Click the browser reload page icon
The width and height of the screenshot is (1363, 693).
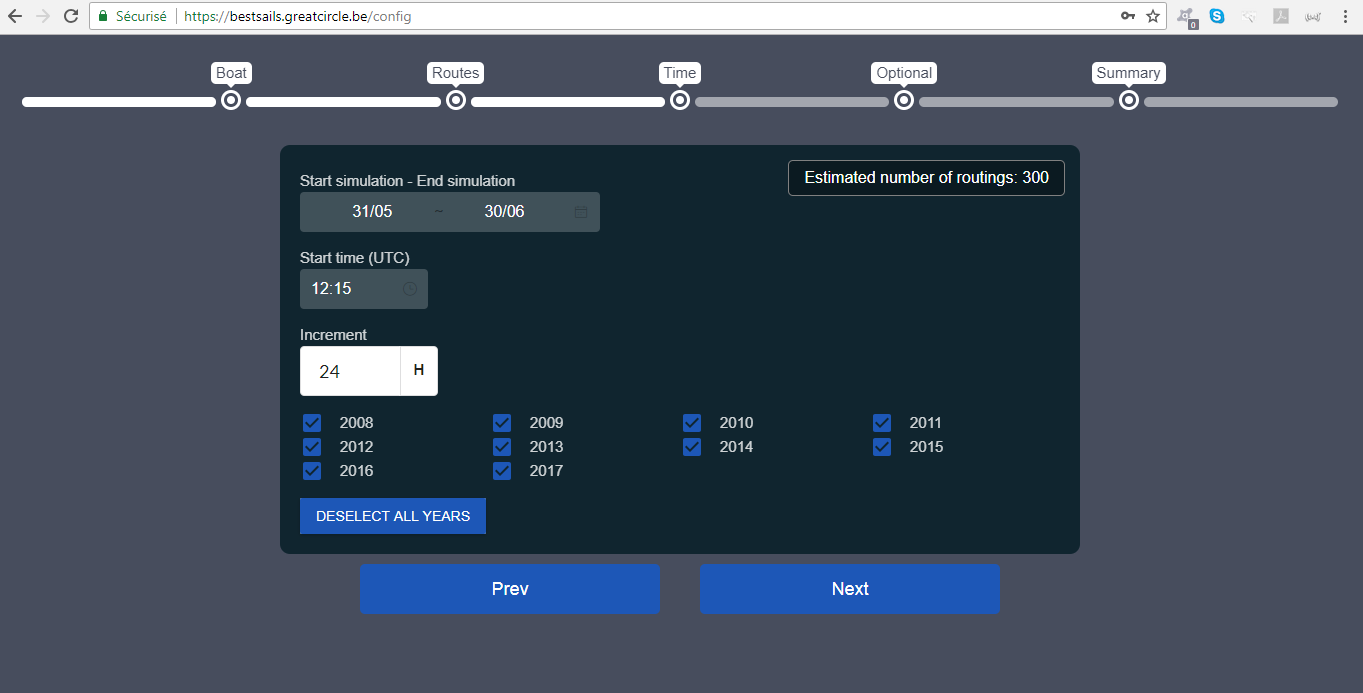pyautogui.click(x=71, y=16)
